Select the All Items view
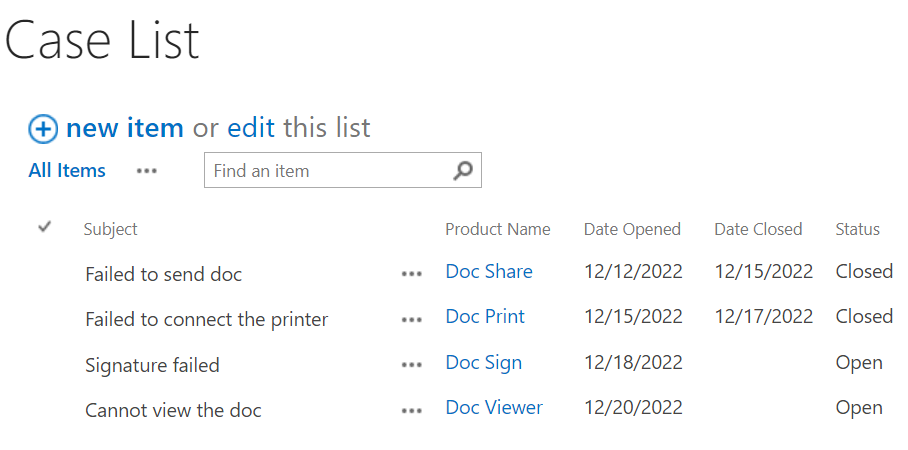Viewport: 908px width, 450px height. pyautogui.click(x=67, y=171)
